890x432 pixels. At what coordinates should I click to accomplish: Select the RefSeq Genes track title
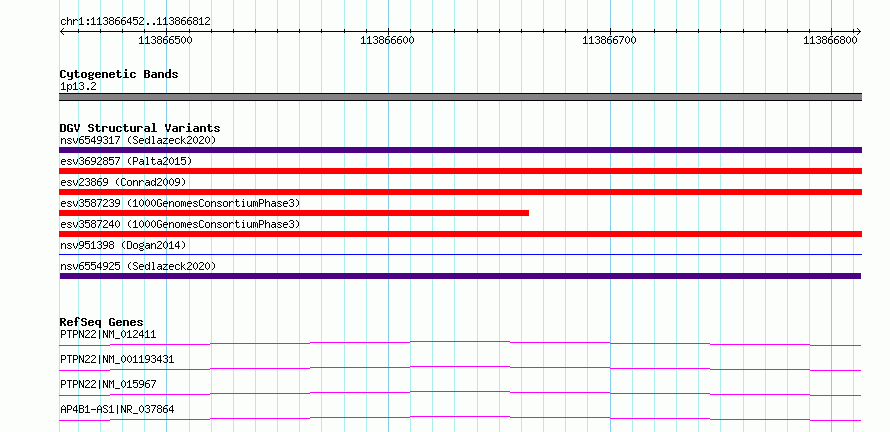coord(101,323)
